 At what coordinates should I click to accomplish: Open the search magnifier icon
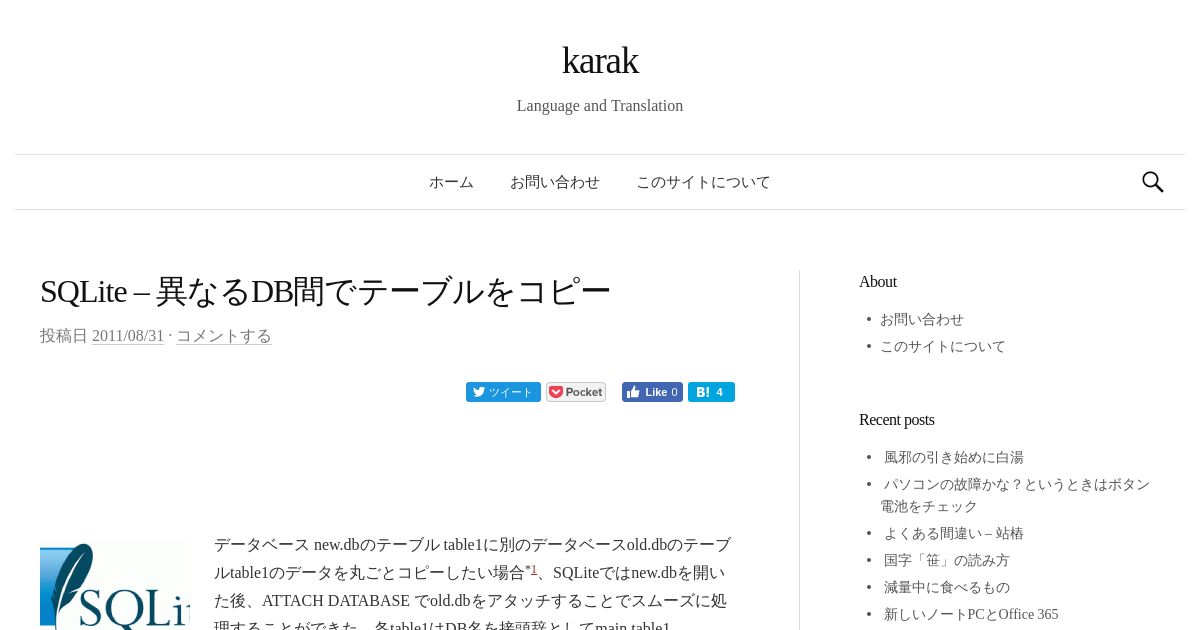[1153, 182]
